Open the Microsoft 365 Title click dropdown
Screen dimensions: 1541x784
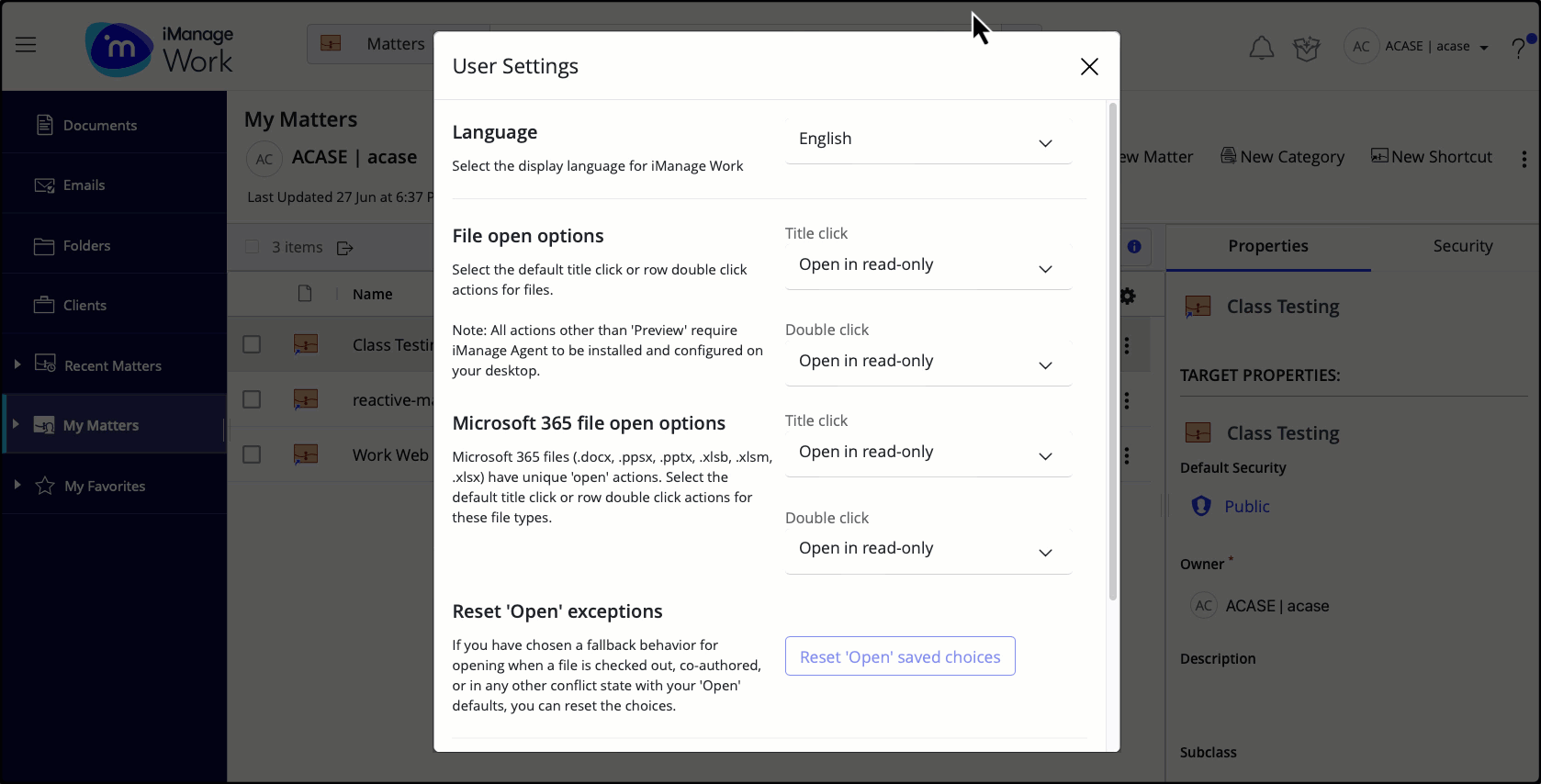tap(928, 453)
